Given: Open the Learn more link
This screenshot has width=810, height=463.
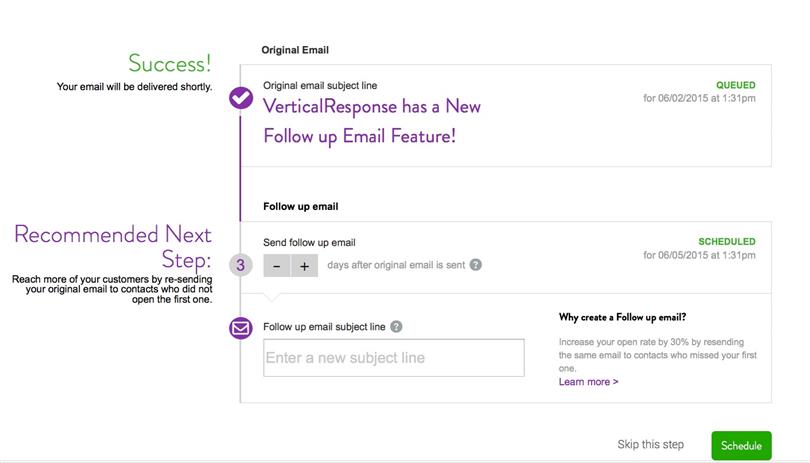Looking at the screenshot, I should [588, 382].
